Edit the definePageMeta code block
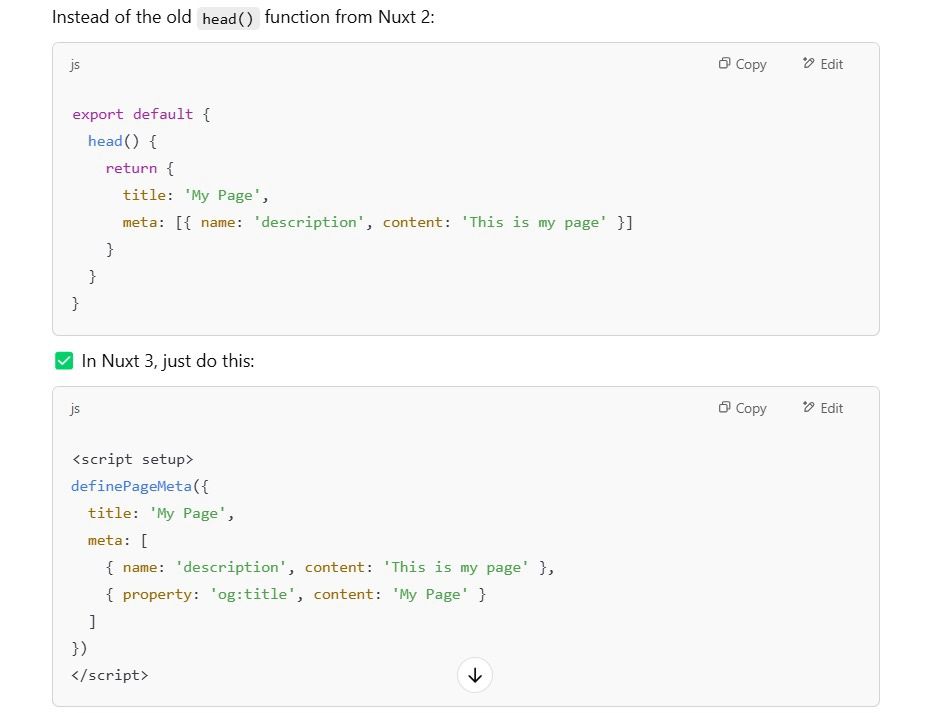 pyautogui.click(x=823, y=408)
